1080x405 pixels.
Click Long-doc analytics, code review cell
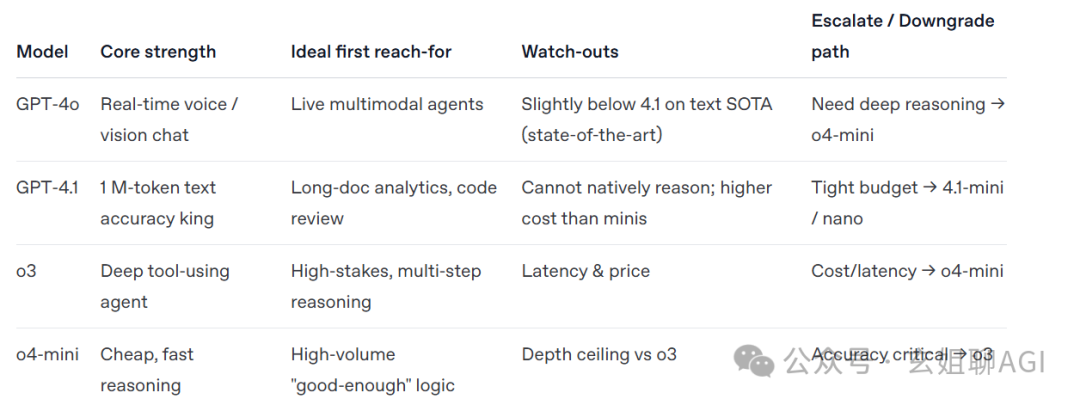pos(393,203)
